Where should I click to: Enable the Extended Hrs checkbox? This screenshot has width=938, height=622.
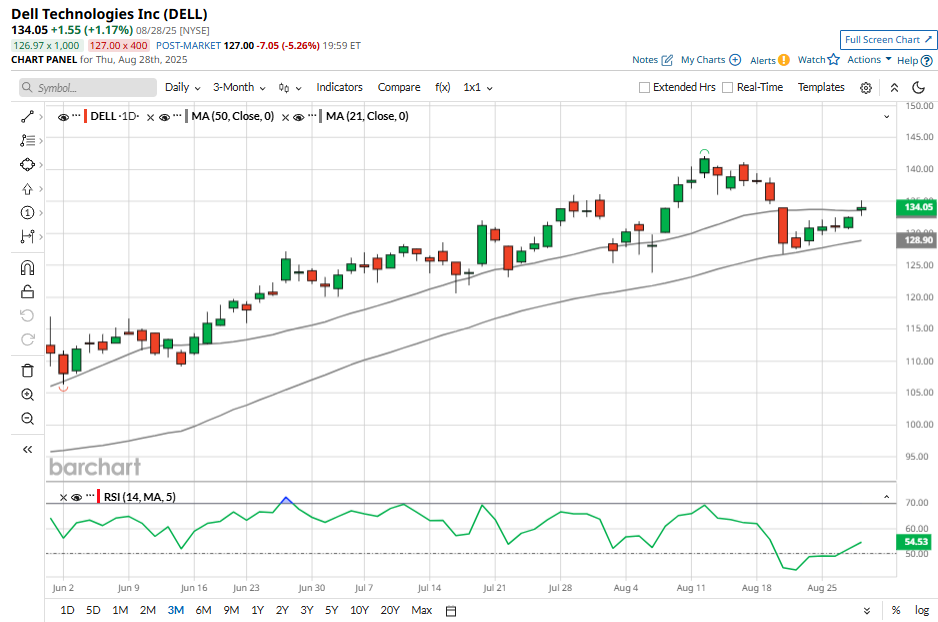(644, 87)
